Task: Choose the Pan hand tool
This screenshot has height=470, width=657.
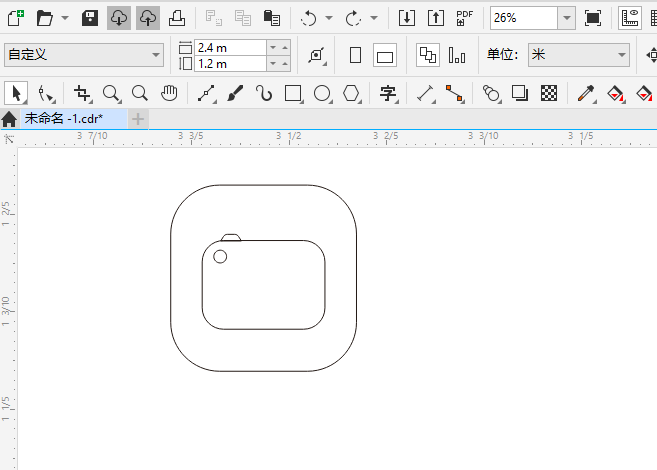Action: point(169,93)
